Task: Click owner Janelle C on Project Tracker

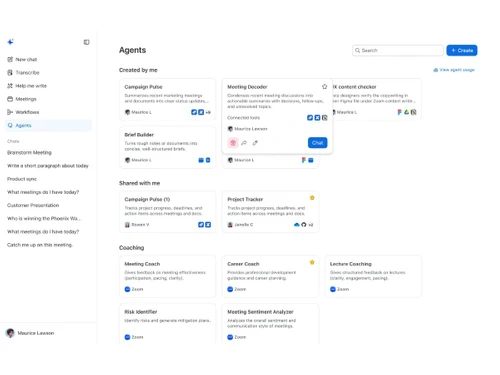Action: [x=244, y=225]
